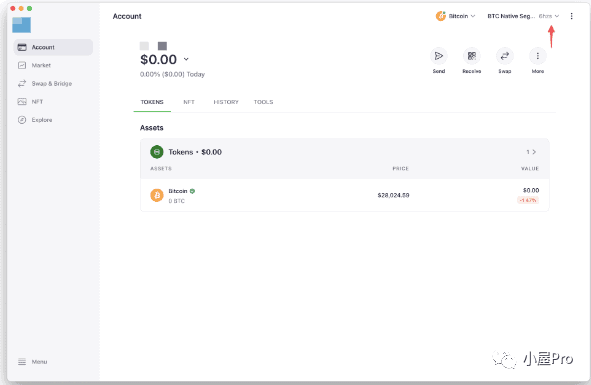Click the ASSETS column header
591x385 pixels.
tap(161, 169)
